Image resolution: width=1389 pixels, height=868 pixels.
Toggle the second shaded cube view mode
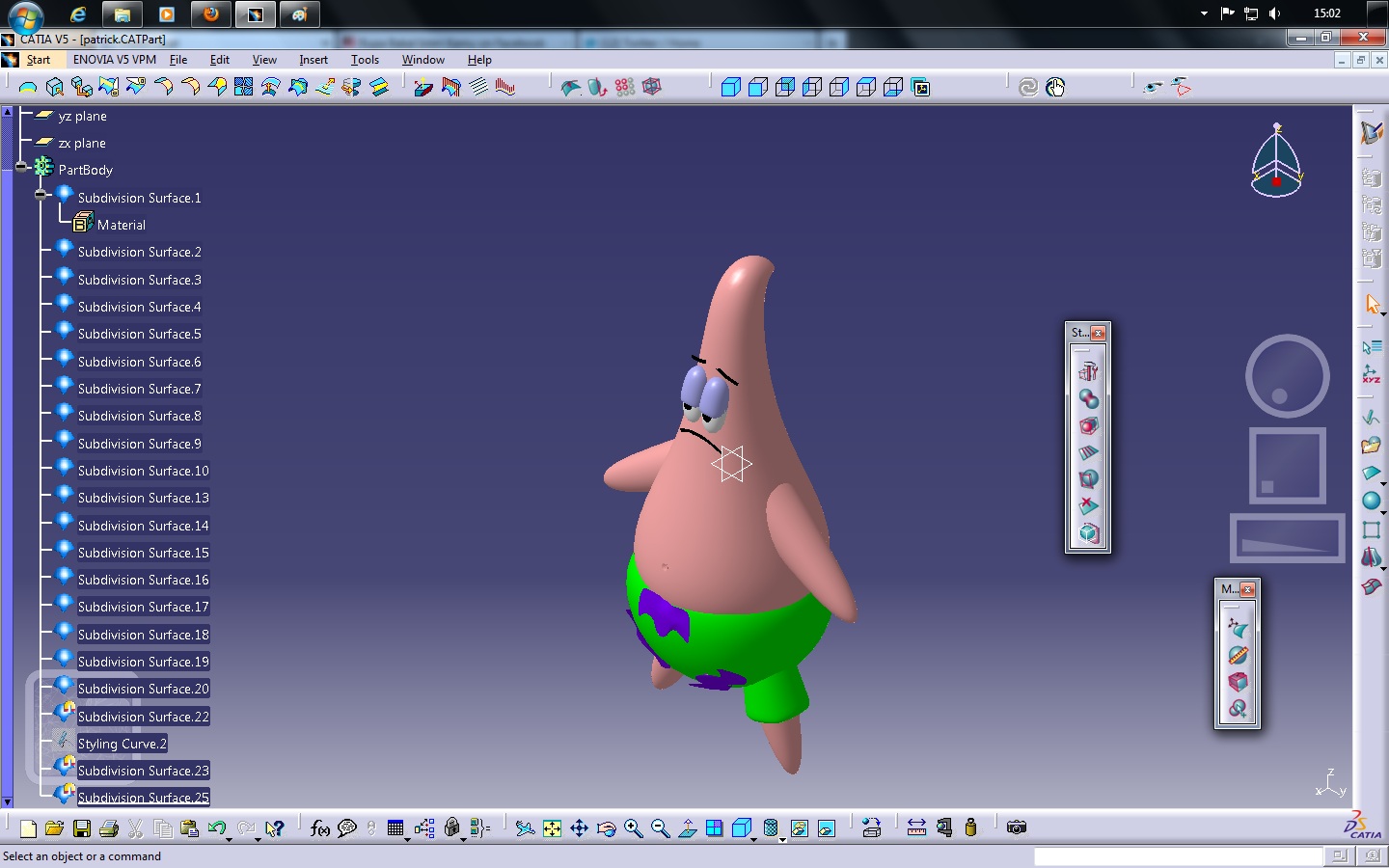click(758, 88)
